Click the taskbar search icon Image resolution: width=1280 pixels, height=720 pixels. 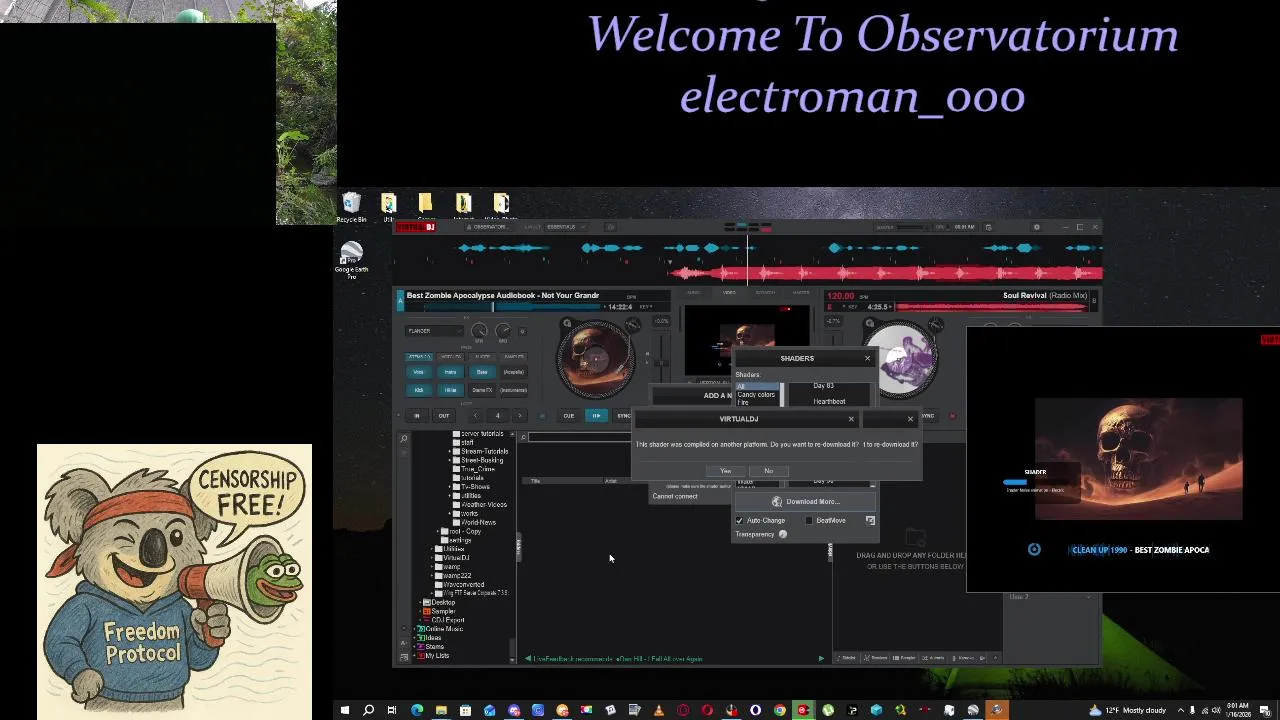[x=368, y=711]
